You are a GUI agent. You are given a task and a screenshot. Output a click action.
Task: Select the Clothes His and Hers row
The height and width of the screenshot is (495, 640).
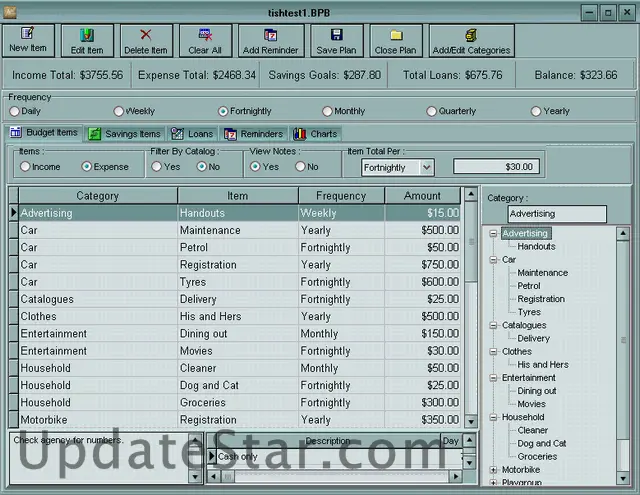(240, 316)
